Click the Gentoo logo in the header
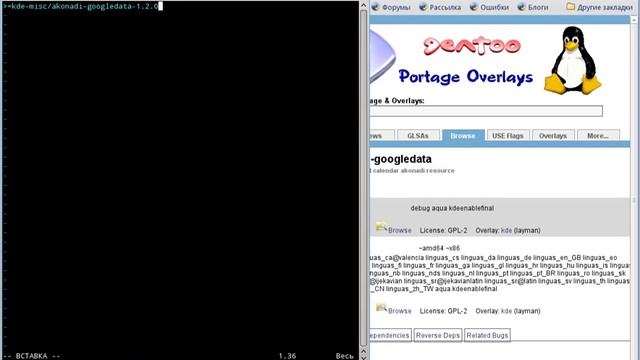 pyautogui.click(x=472, y=45)
